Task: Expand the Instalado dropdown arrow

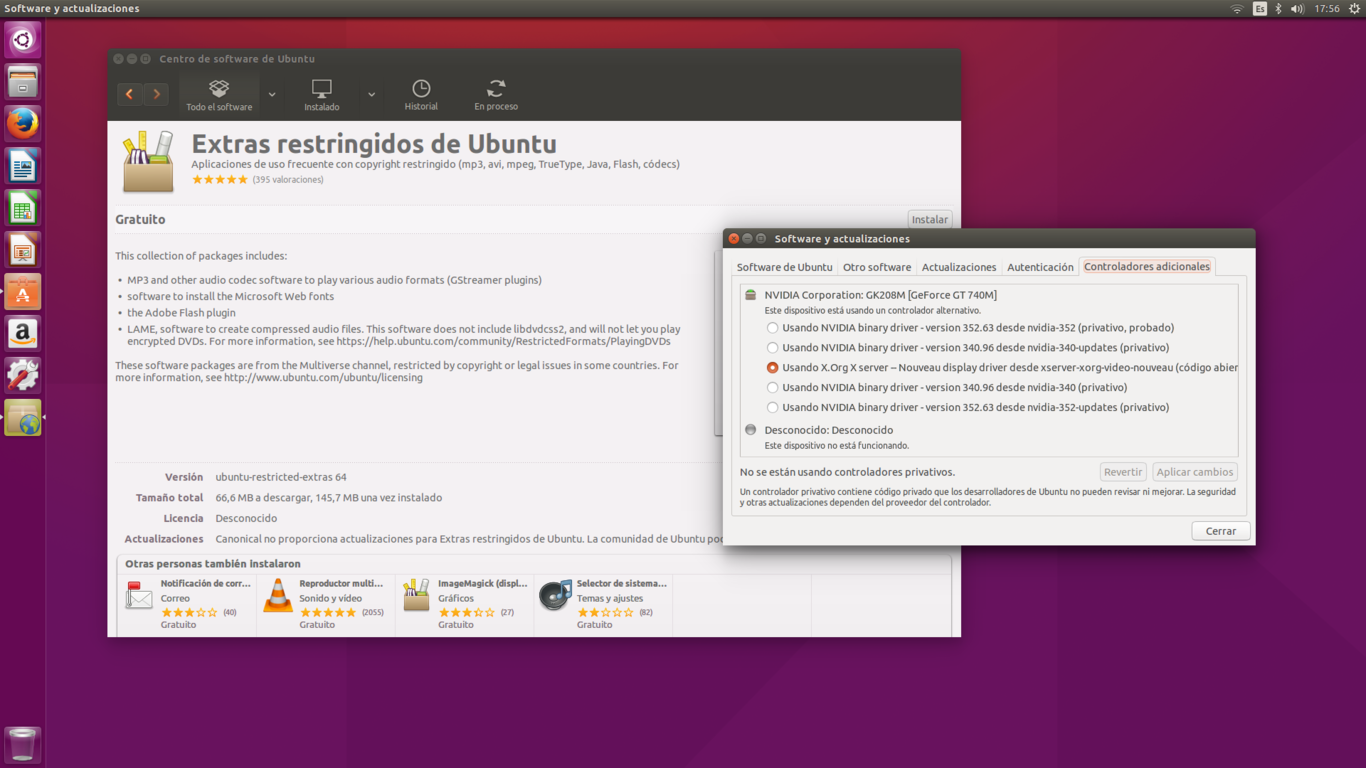Action: 371,95
